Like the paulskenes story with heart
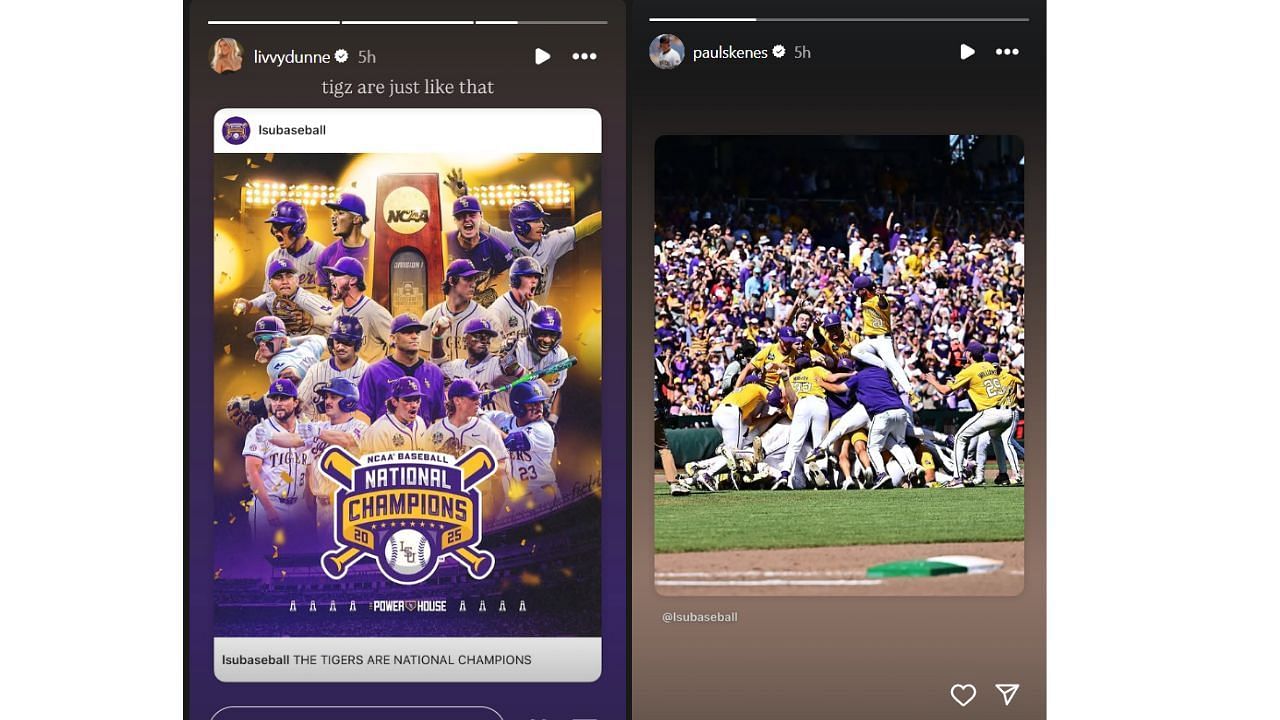 pos(963,695)
